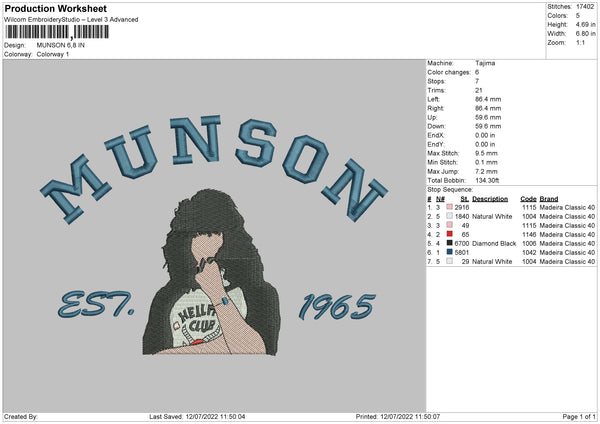Click the 'Up:' value 59.6 mm
This screenshot has width=600, height=424.
[488, 117]
